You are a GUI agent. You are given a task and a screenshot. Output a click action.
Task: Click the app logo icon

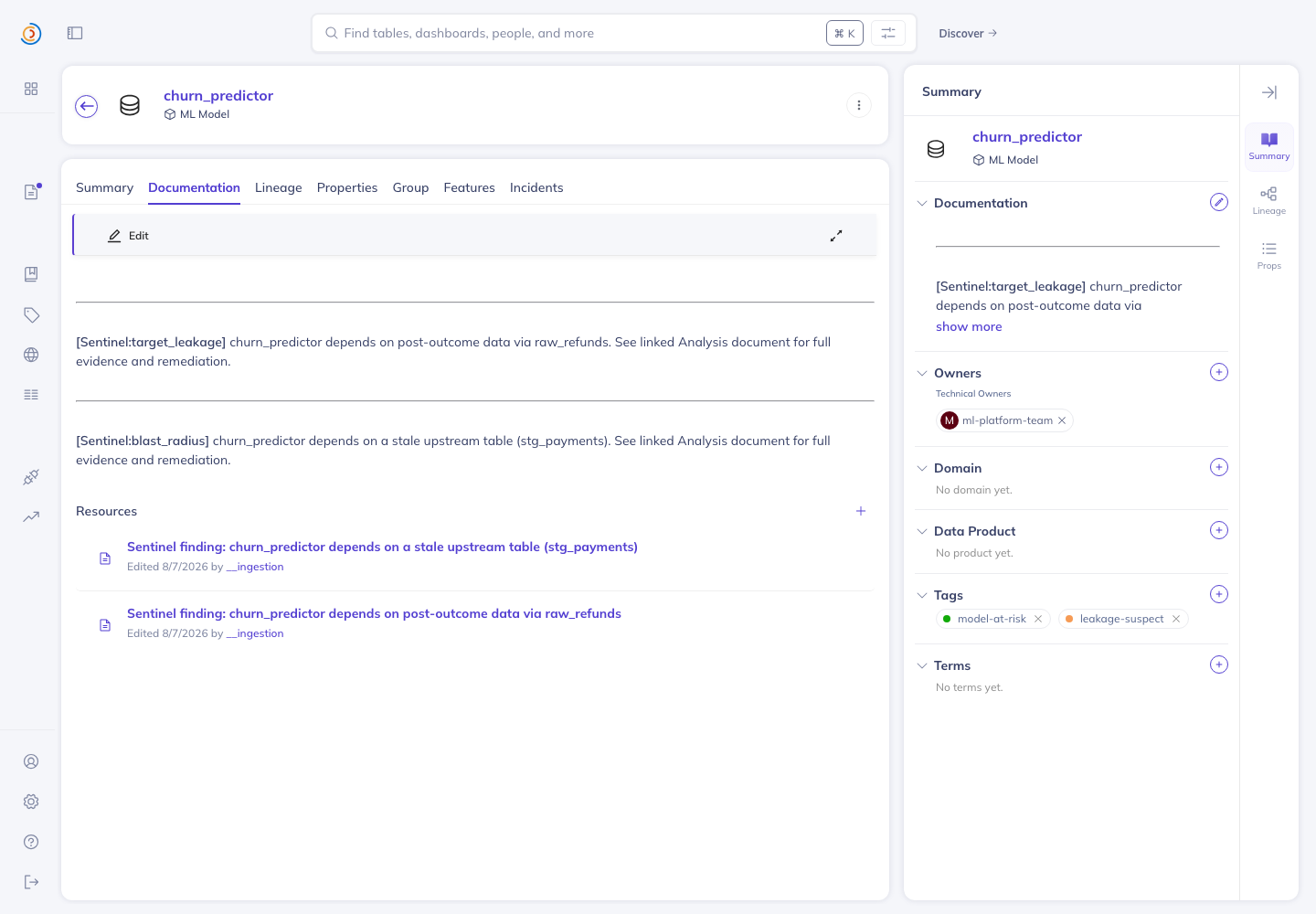point(31,34)
